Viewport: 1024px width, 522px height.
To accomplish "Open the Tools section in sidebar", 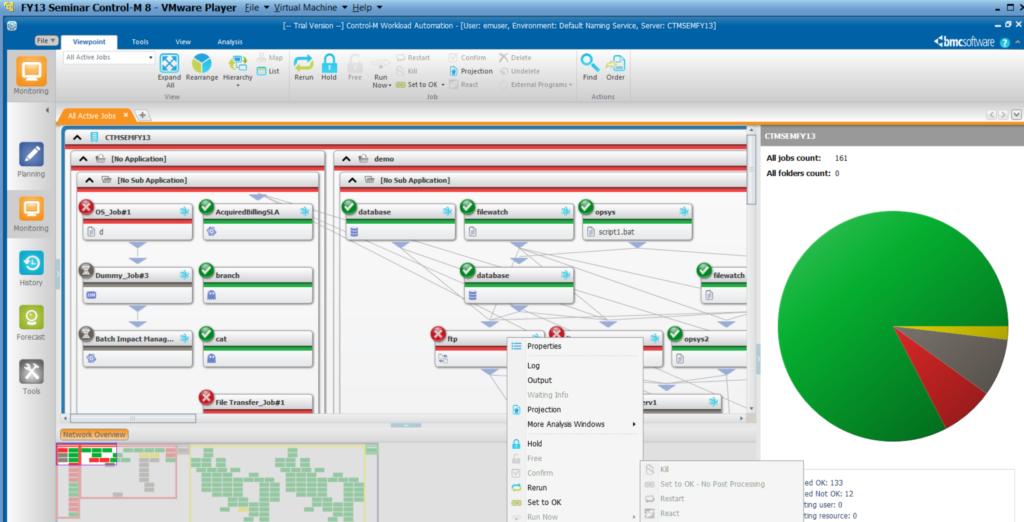I will tap(31, 377).
